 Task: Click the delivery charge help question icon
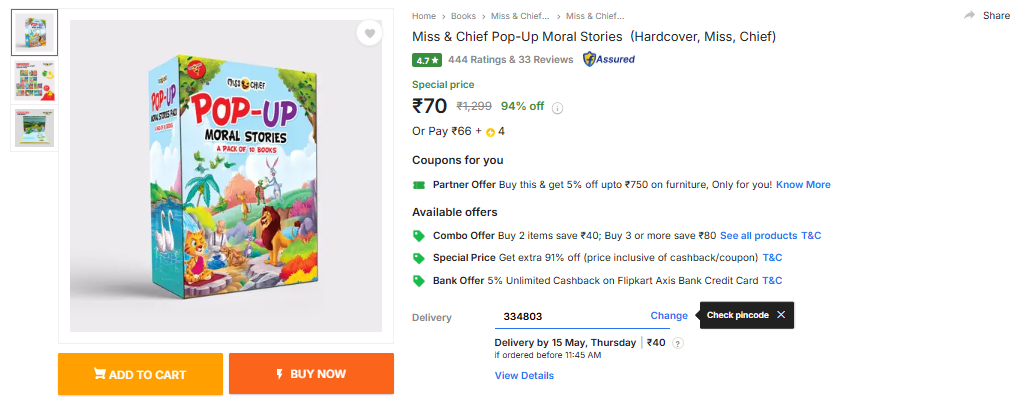(678, 344)
